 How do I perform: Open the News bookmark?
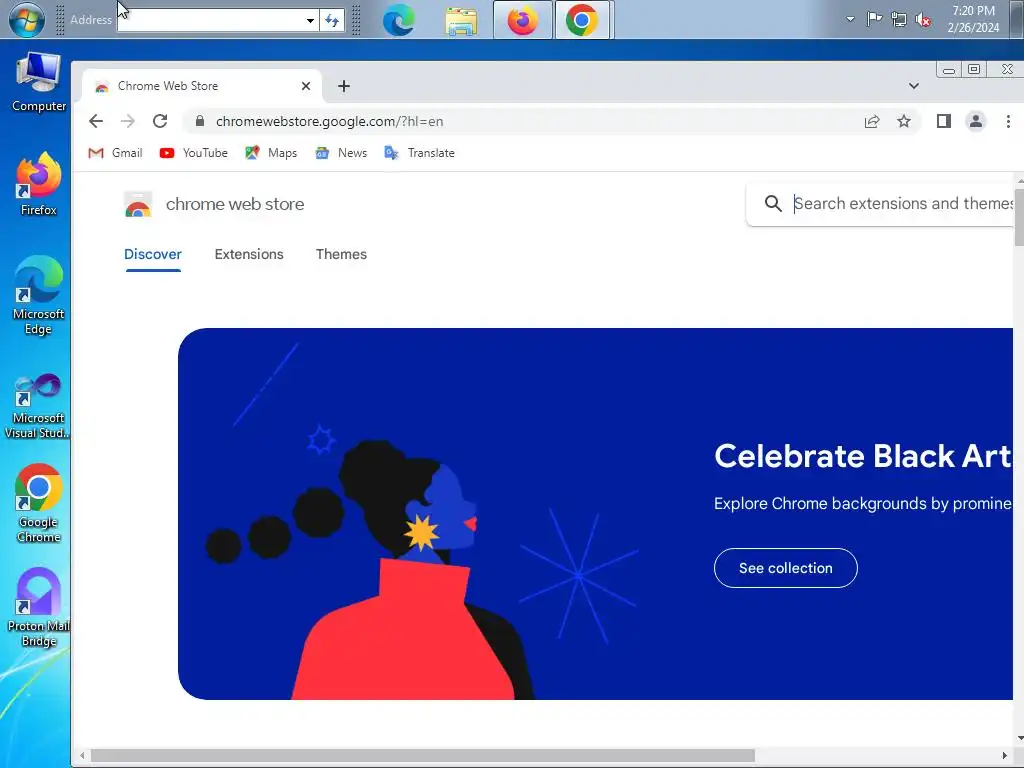341,153
